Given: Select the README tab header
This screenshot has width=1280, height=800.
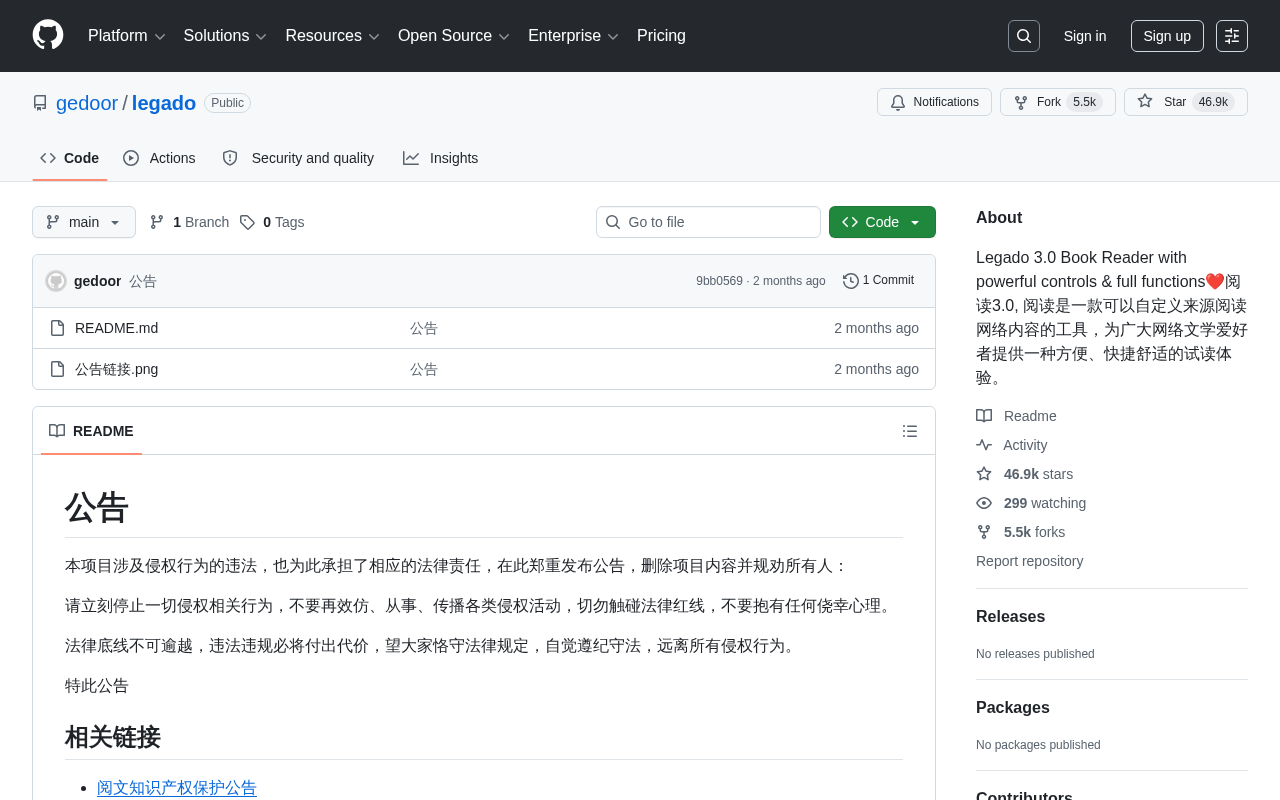Looking at the screenshot, I should coord(91,431).
